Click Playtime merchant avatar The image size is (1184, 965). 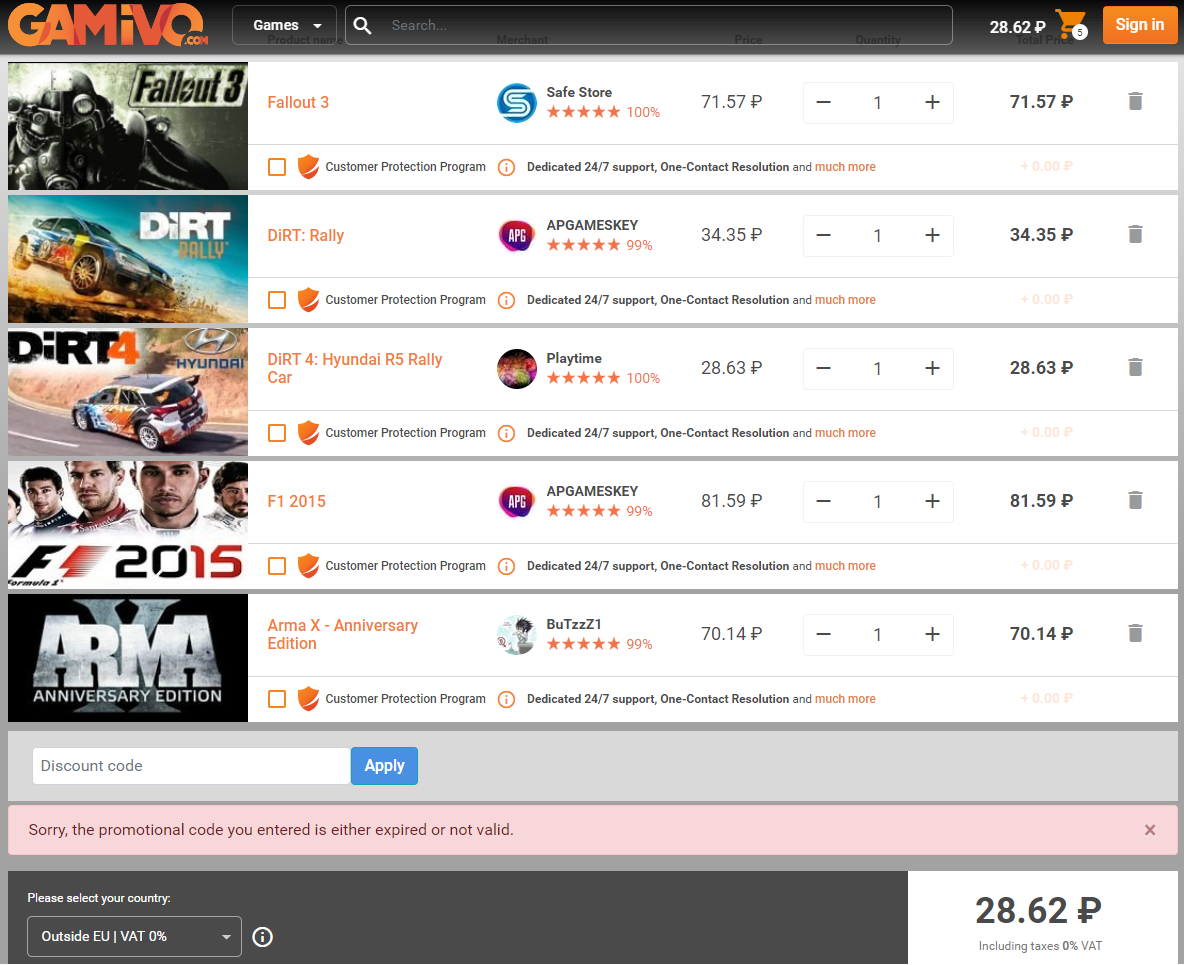click(x=516, y=368)
